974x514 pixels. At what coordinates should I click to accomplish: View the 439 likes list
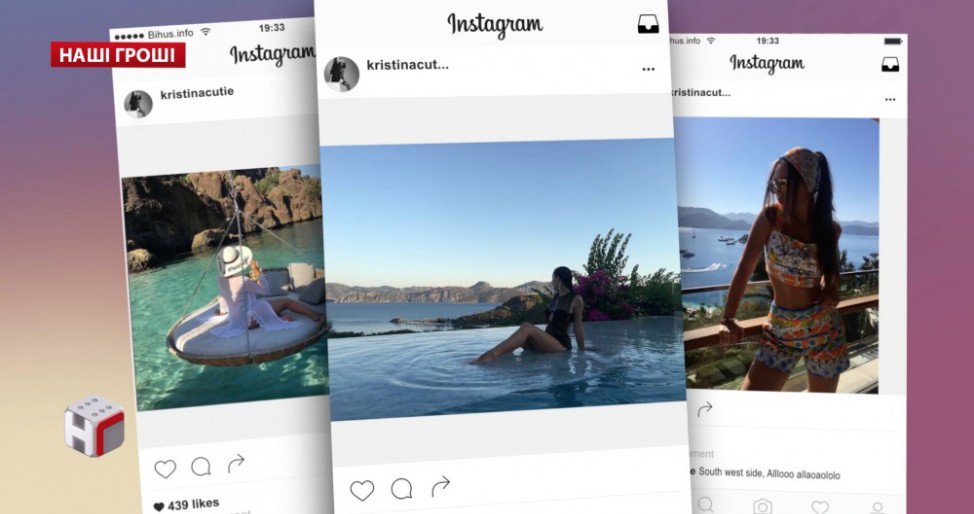click(x=186, y=505)
